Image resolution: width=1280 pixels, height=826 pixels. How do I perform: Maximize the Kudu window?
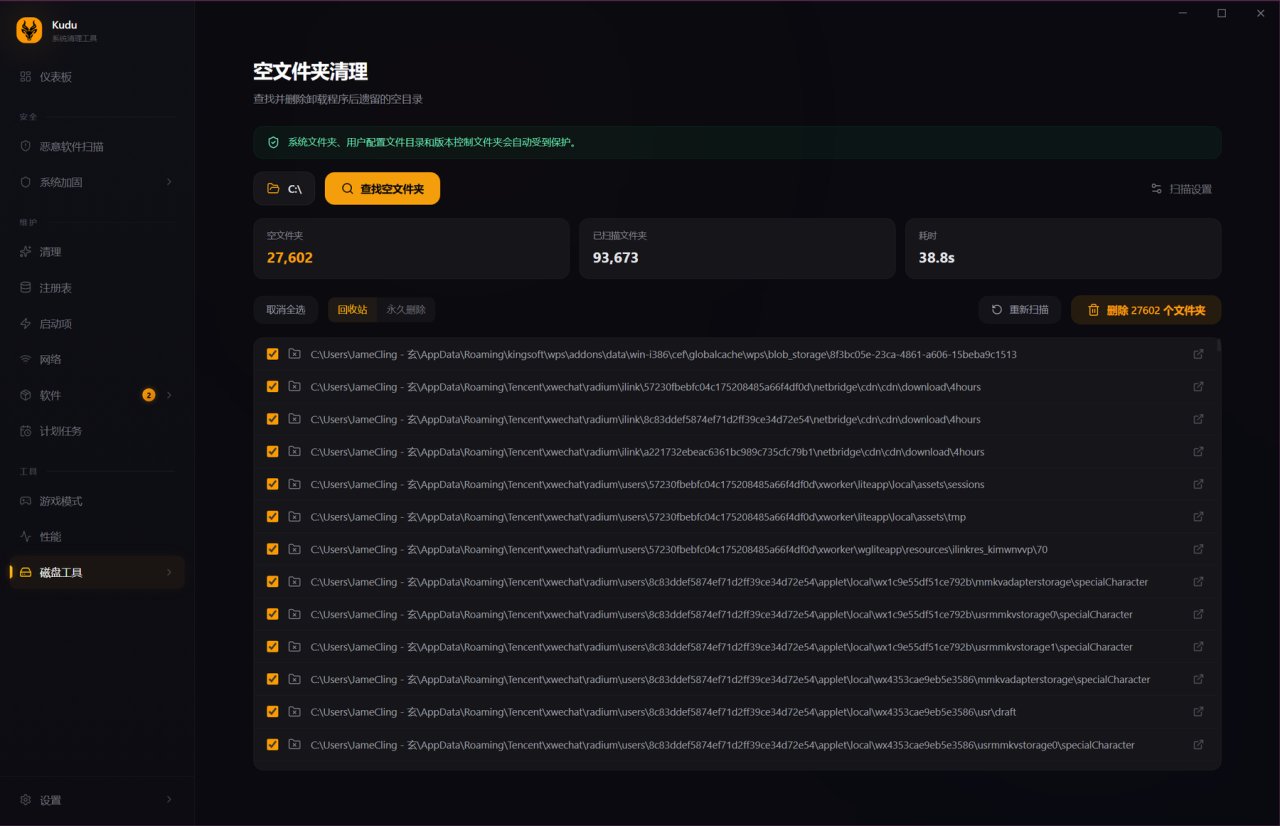pos(1221,13)
